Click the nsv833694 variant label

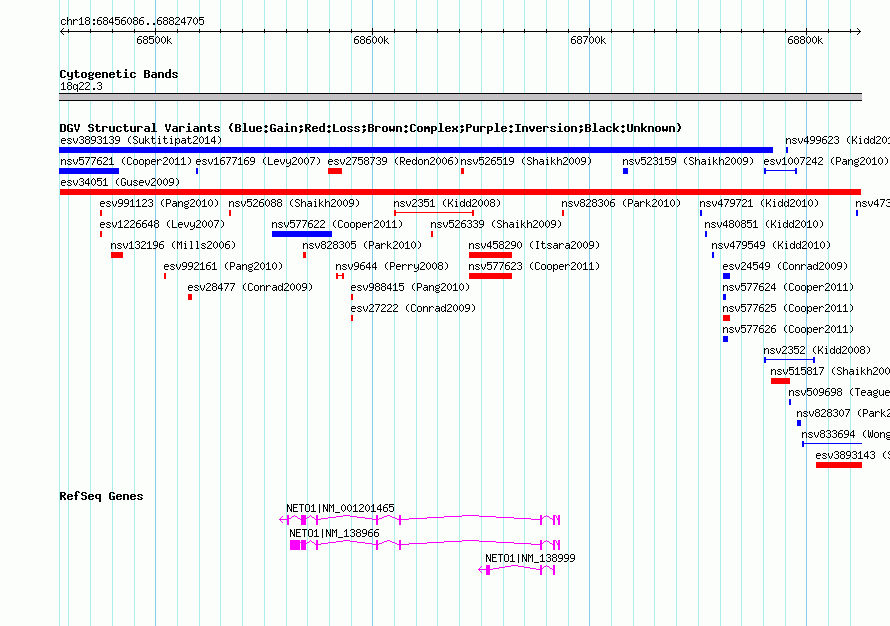(x=846, y=434)
